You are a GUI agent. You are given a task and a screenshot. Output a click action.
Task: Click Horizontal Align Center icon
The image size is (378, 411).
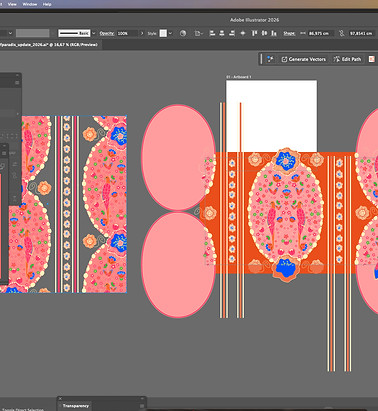click(x=222, y=33)
